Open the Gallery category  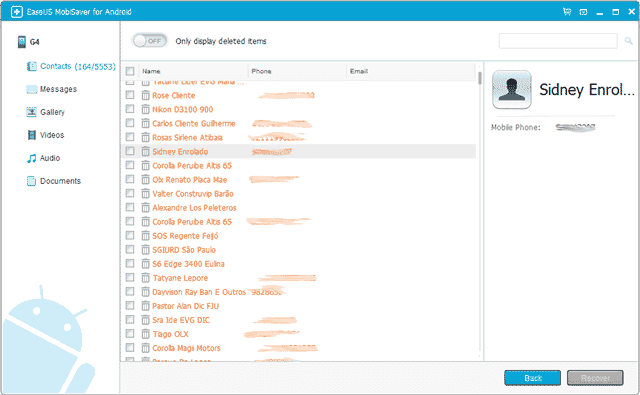click(x=52, y=112)
